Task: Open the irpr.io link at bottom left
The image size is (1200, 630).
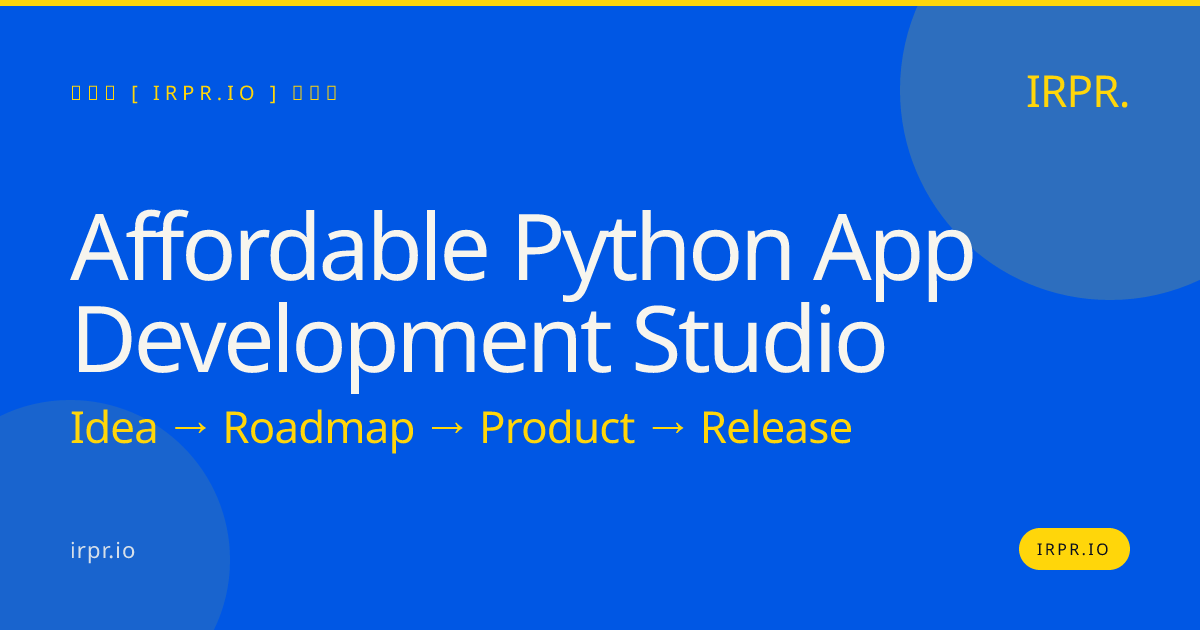Action: point(103,550)
